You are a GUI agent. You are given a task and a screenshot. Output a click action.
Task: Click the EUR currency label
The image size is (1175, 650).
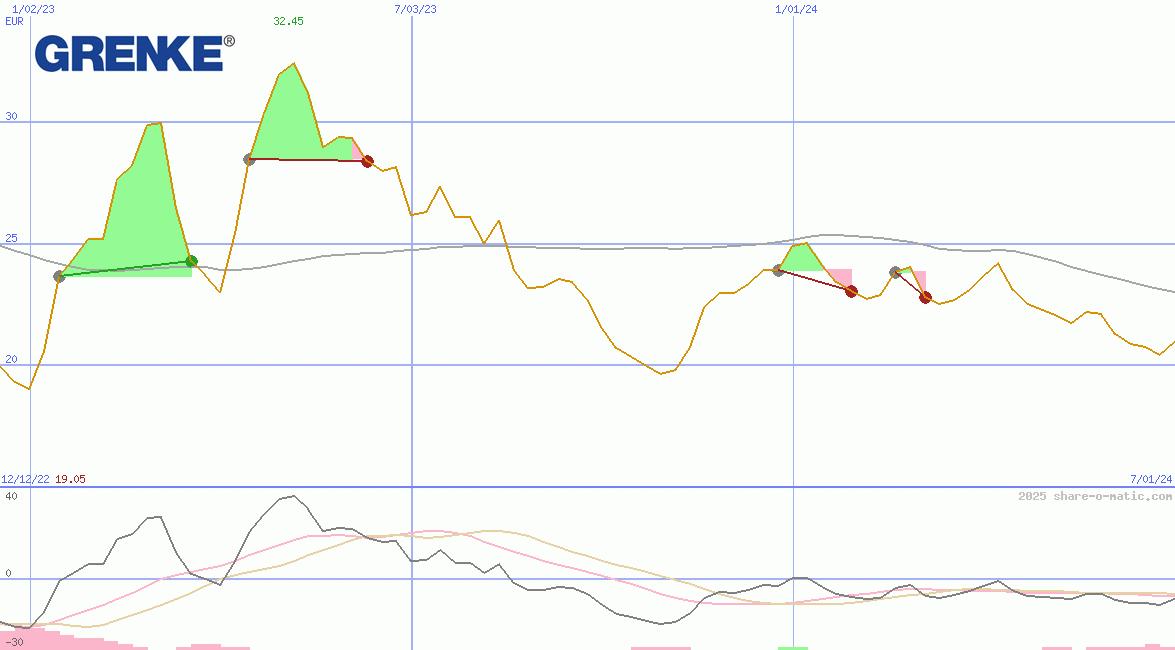(14, 20)
